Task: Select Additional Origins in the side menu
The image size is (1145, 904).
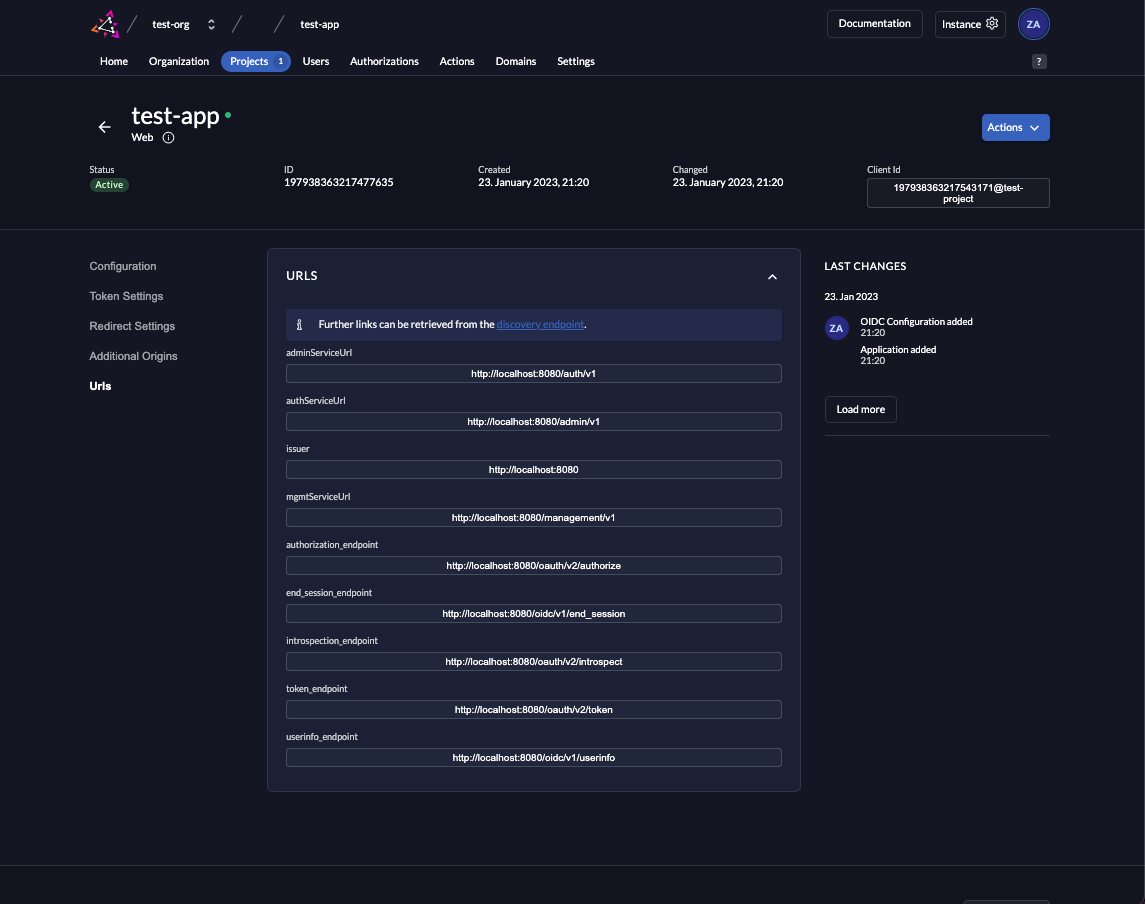Action: click(x=134, y=356)
